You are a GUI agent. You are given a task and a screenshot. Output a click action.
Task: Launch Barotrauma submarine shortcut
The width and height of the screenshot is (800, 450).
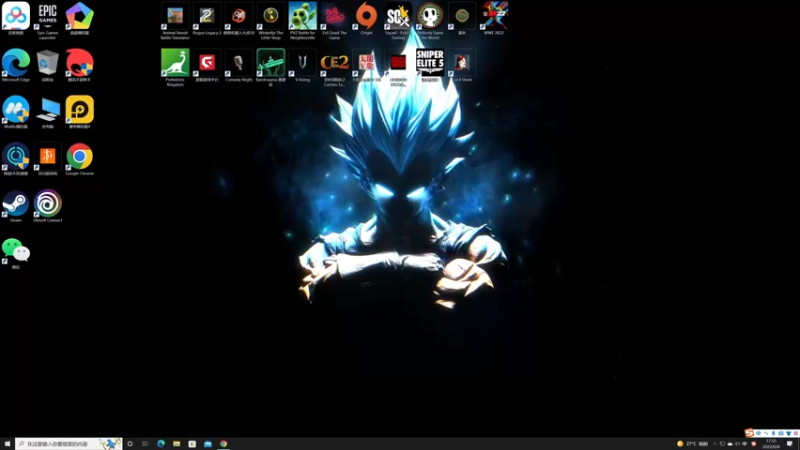pos(271,67)
